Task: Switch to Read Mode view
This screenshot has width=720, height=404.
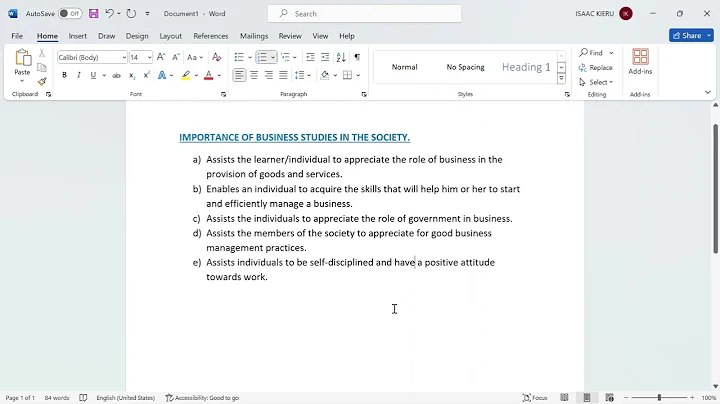Action: point(564,398)
